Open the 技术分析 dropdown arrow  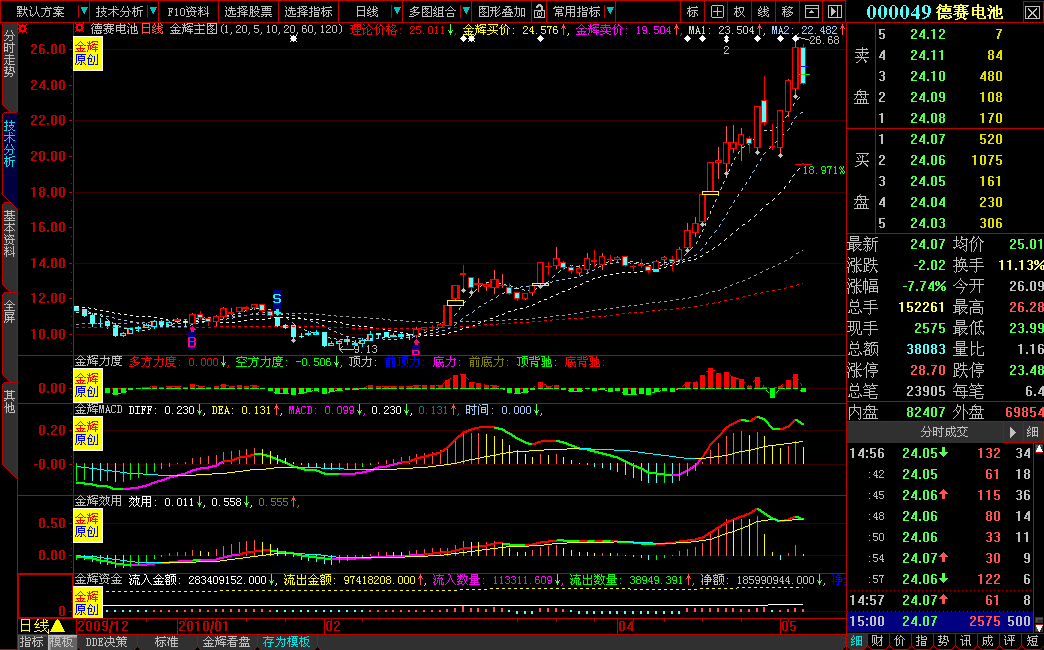(x=153, y=11)
